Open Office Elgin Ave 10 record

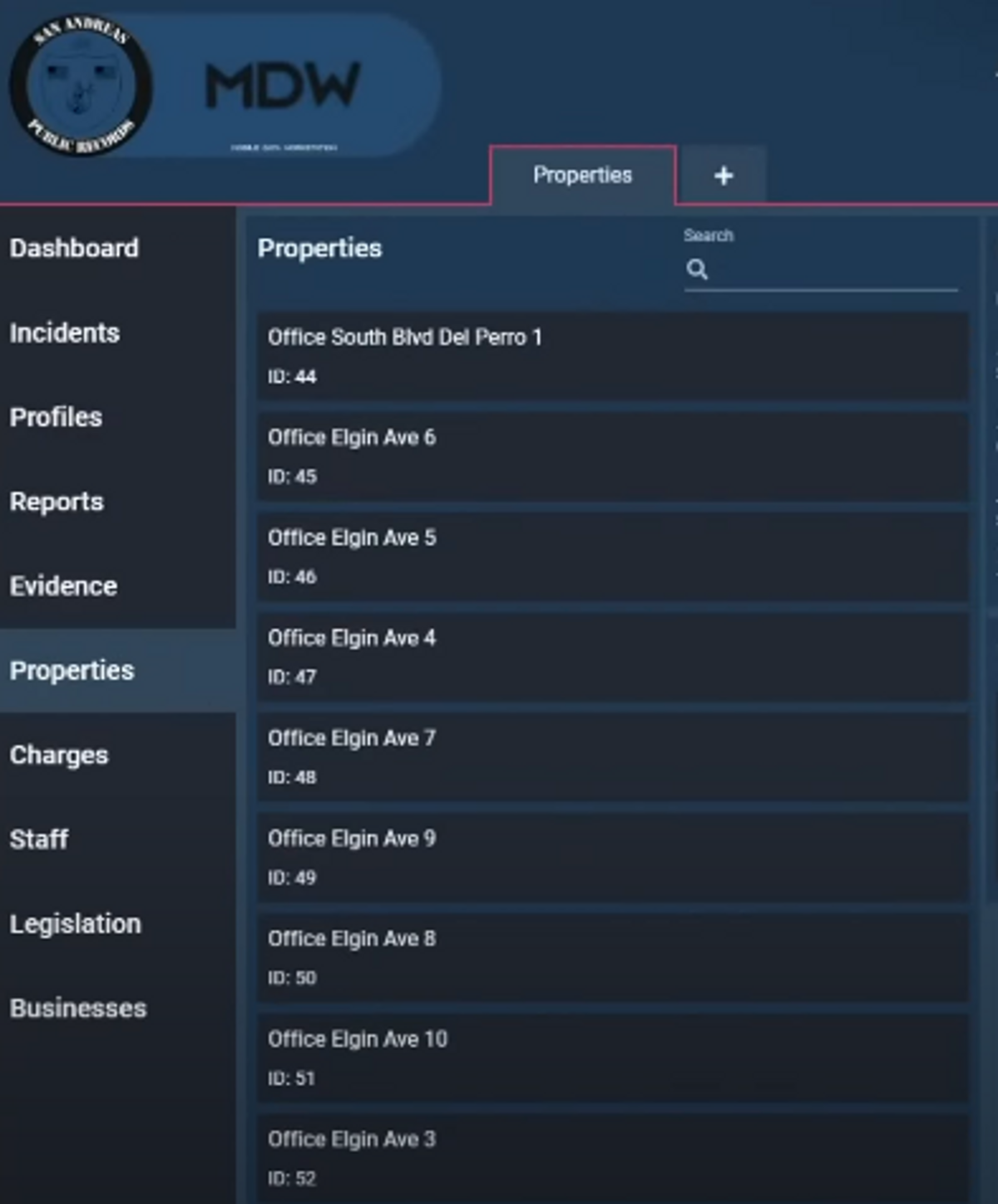612,1058
